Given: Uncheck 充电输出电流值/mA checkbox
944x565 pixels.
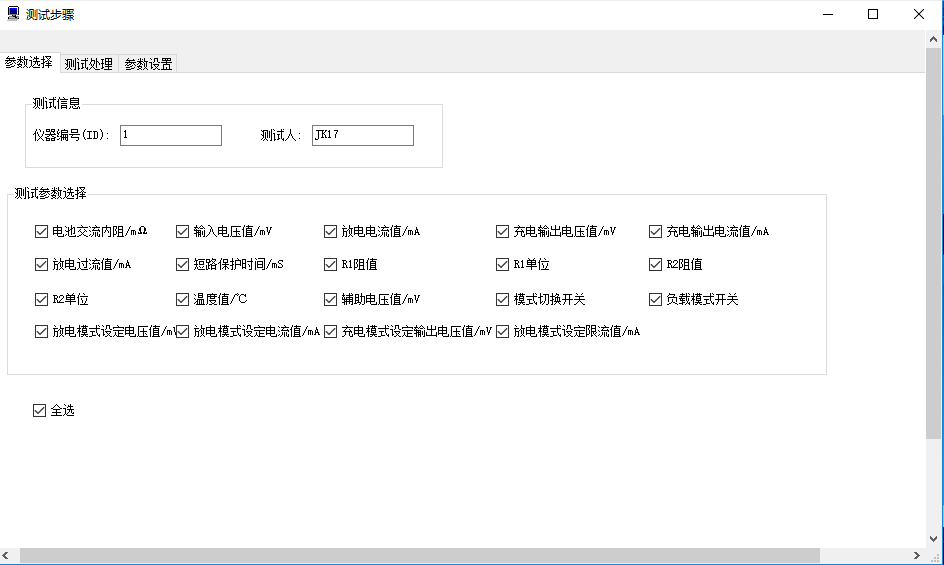Looking at the screenshot, I should point(656,232).
